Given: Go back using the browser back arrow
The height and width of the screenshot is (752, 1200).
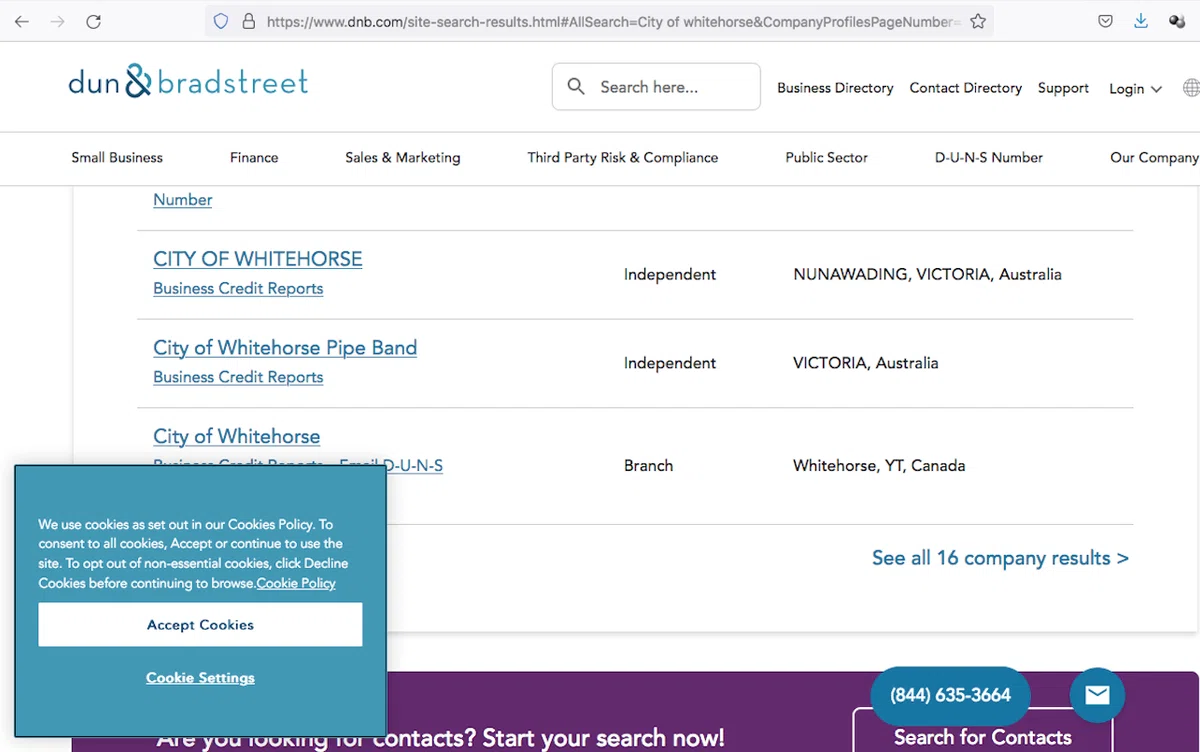Looking at the screenshot, I should pyautogui.click(x=22, y=21).
